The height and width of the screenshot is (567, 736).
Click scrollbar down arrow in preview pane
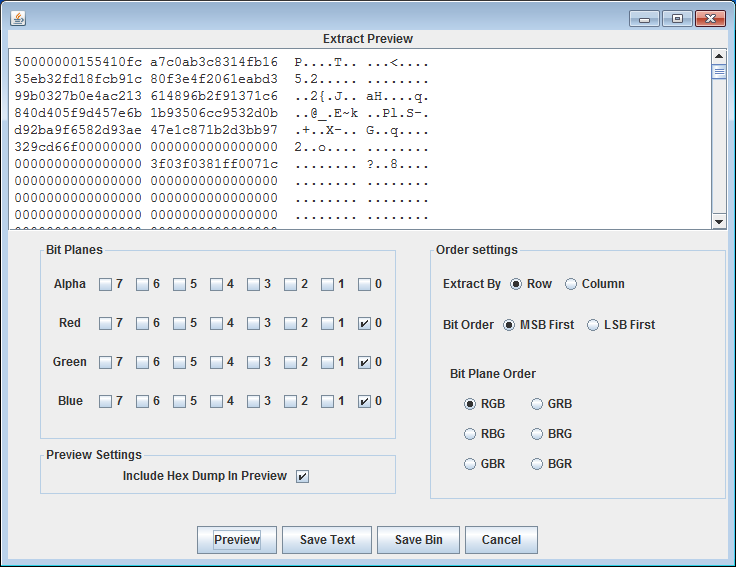[719, 222]
